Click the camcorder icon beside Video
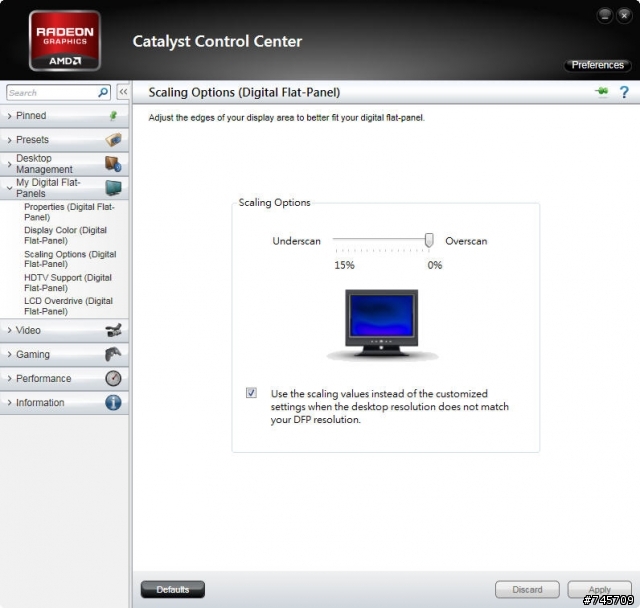Image resolution: width=640 pixels, height=608 pixels. pyautogui.click(x=113, y=330)
